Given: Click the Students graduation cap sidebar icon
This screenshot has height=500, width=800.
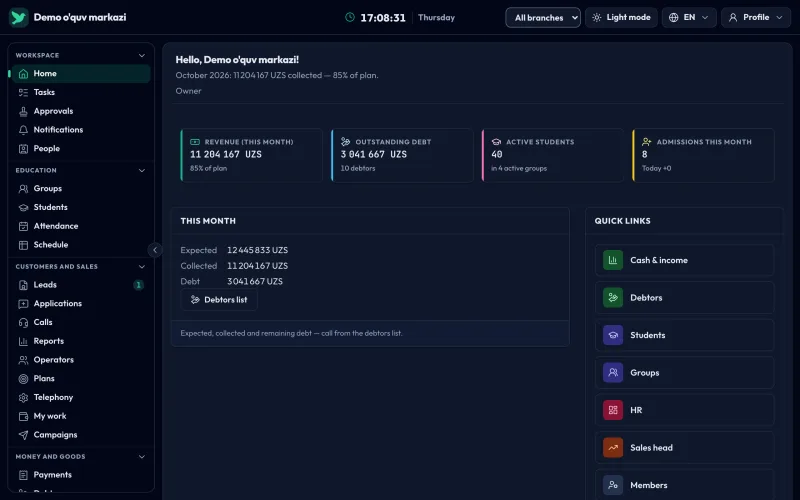Looking at the screenshot, I should click(23, 208).
